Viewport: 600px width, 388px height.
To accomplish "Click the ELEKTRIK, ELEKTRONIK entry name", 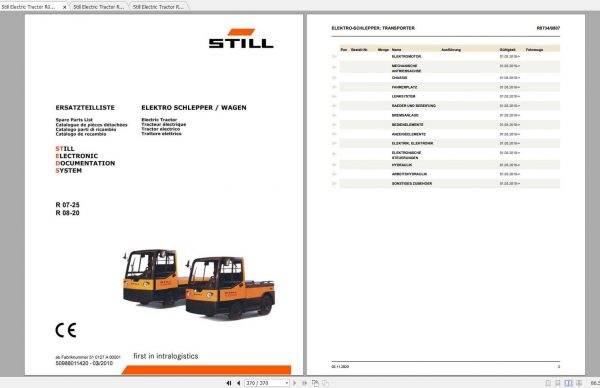I will 412,143.
